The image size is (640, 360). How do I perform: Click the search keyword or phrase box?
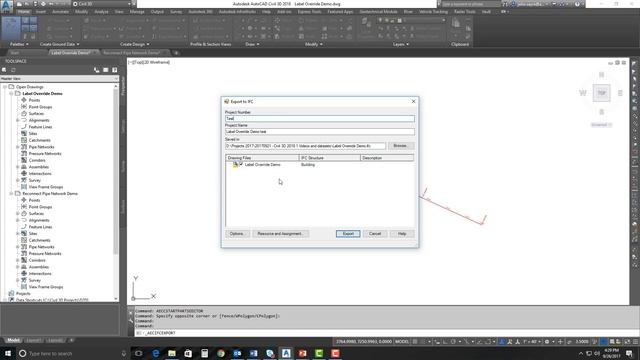click(x=470, y=4)
